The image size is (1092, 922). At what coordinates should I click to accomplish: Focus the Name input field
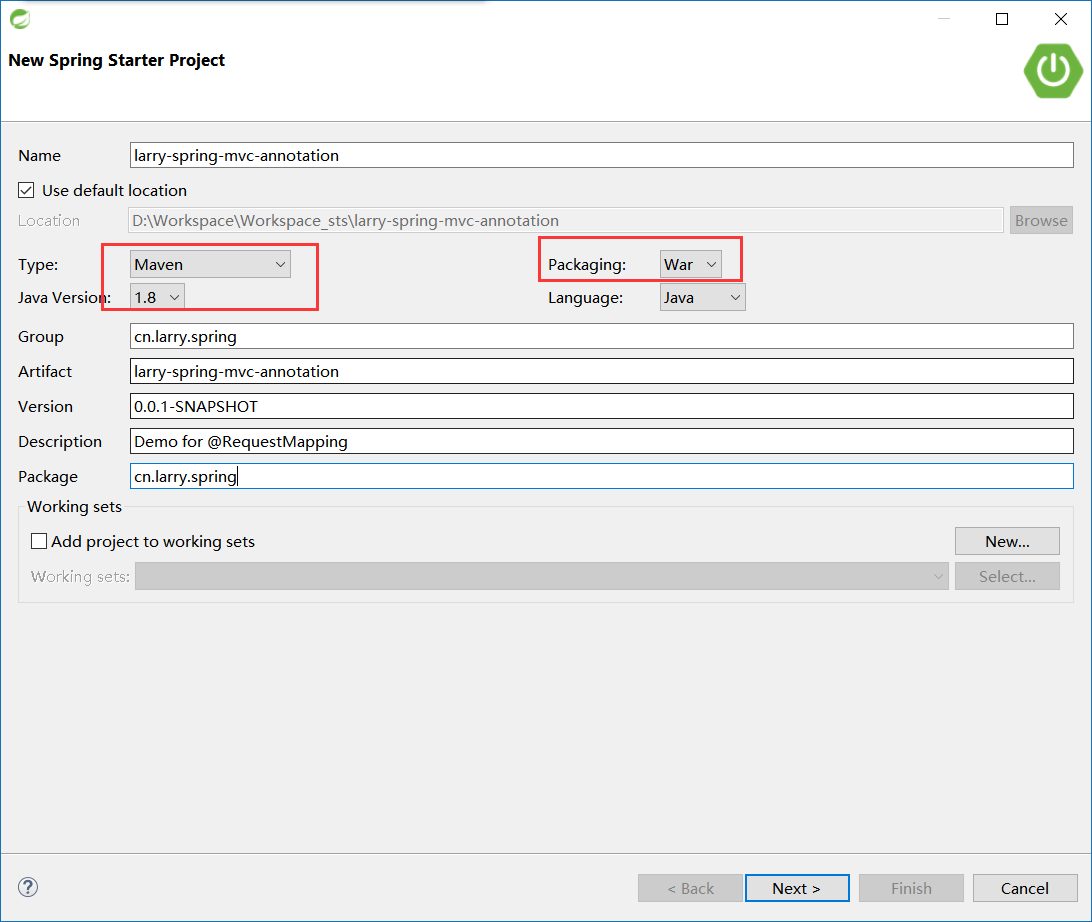pos(602,155)
